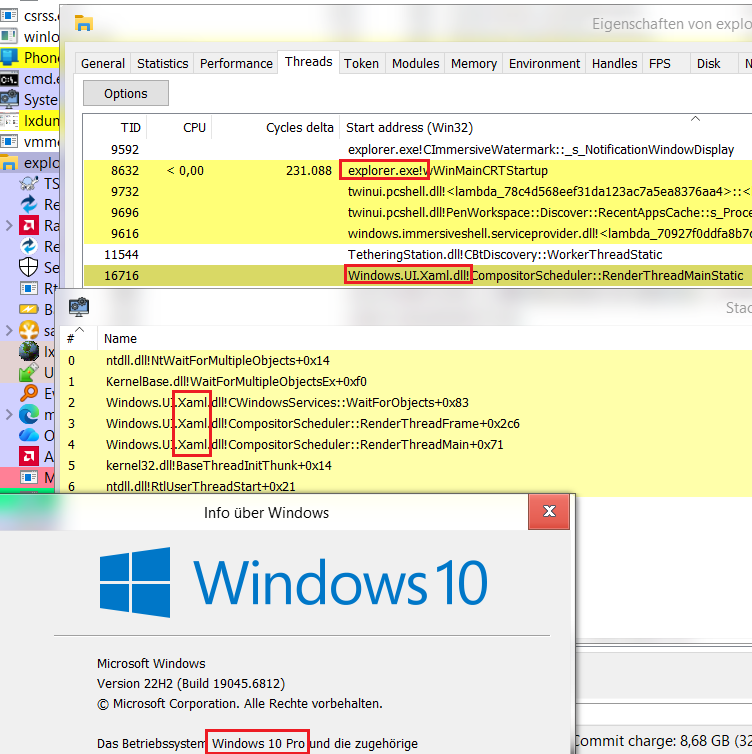This screenshot has height=754, width=752.
Task: Select stack frame RtlUserThreadStart+0x21
Action: [x=406, y=486]
